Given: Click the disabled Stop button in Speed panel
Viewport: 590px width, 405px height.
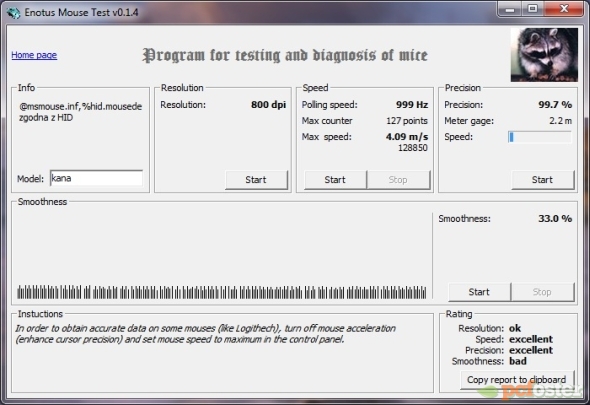Looking at the screenshot, I should click(398, 180).
